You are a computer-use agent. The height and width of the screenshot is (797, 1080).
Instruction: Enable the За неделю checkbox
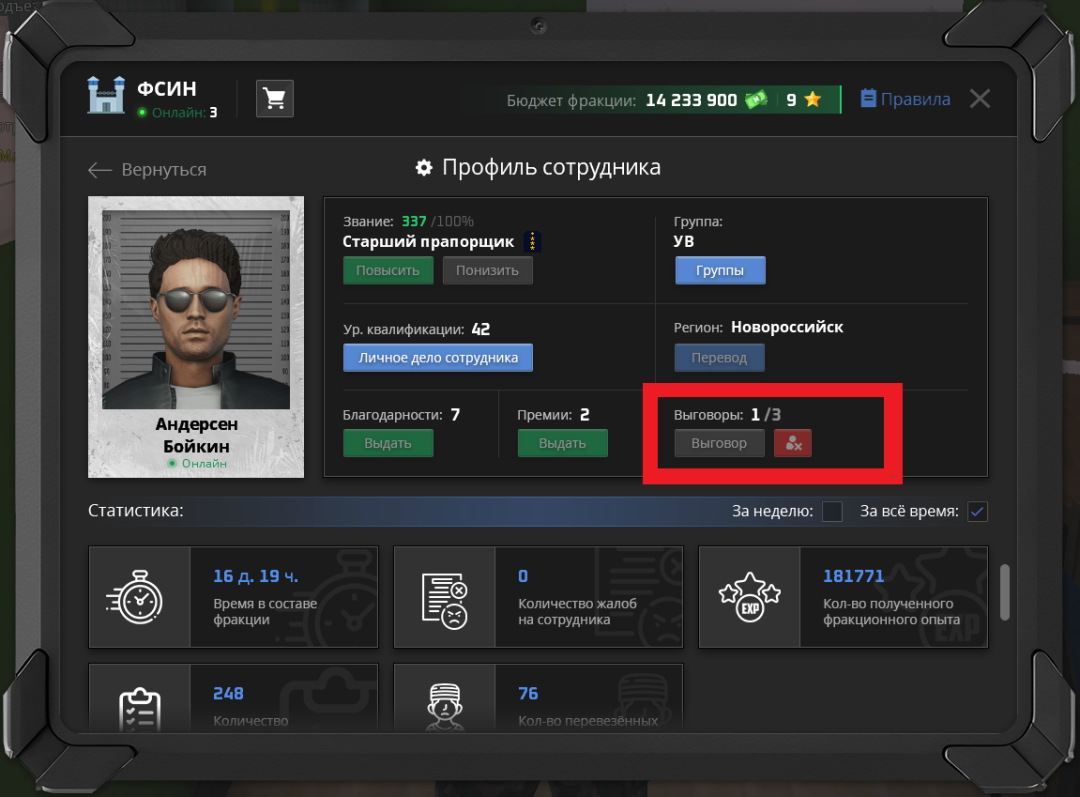click(x=832, y=512)
